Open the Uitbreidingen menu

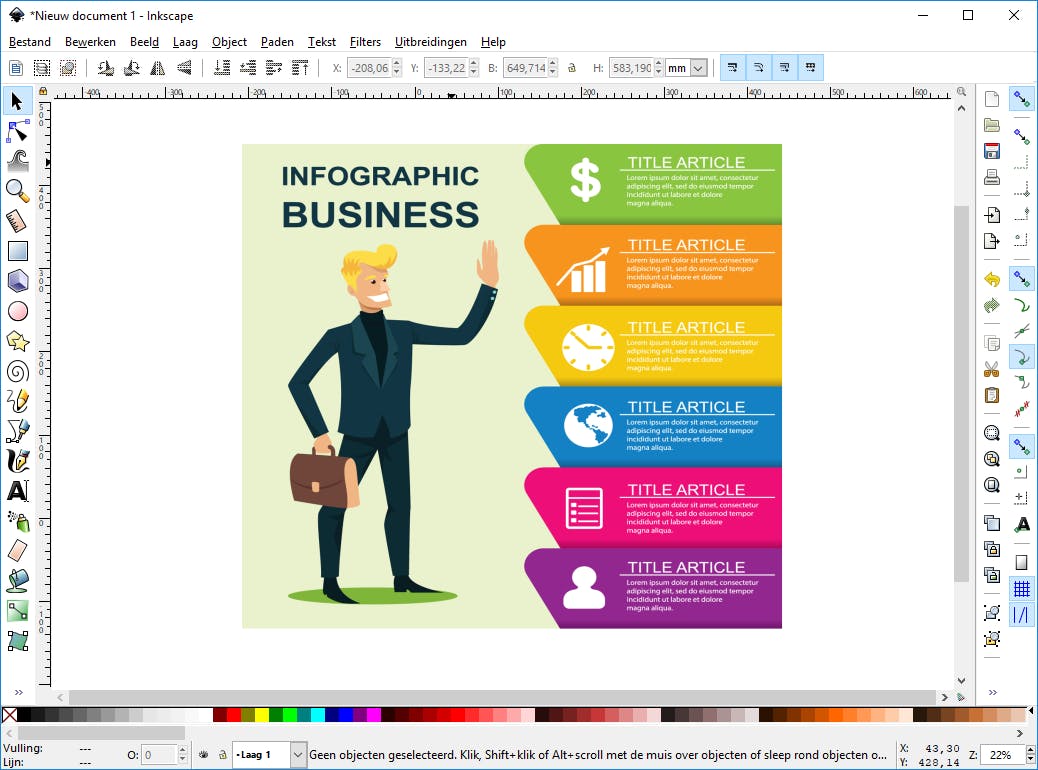(x=431, y=42)
